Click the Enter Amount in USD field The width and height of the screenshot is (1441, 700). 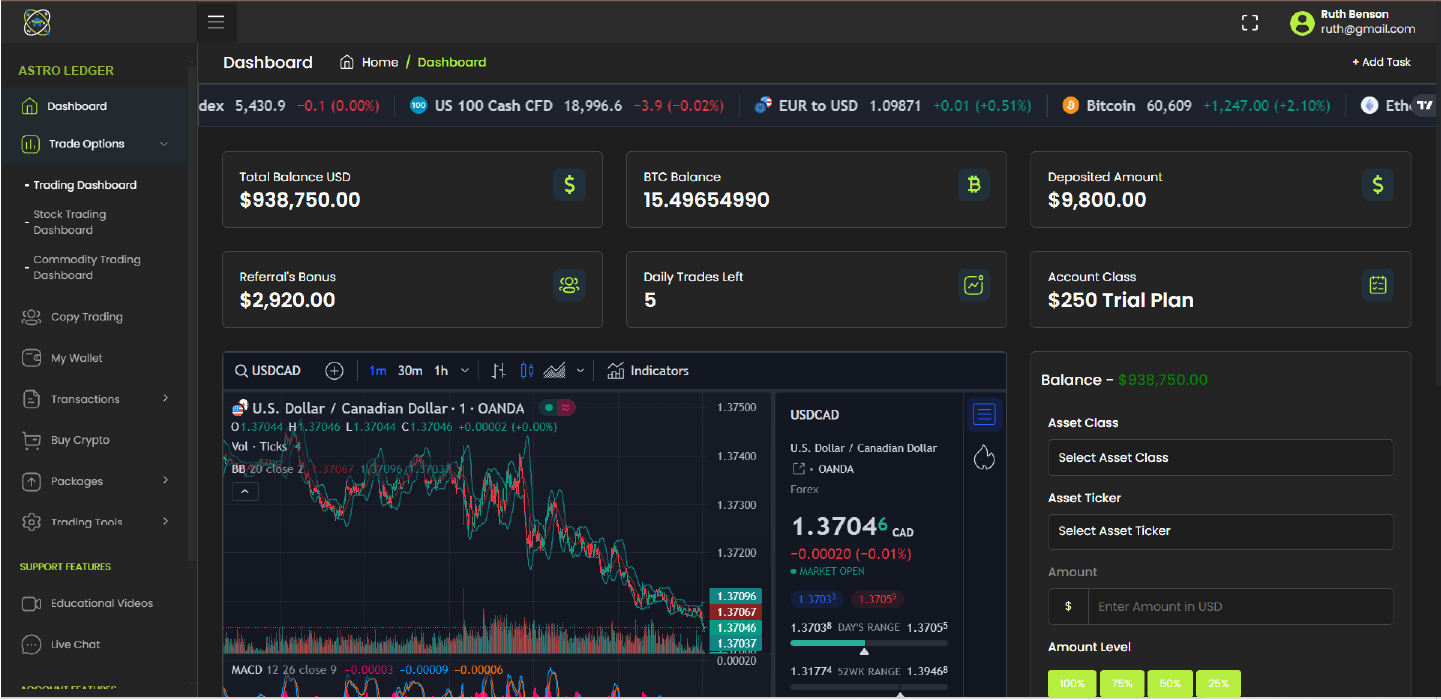(x=1240, y=607)
